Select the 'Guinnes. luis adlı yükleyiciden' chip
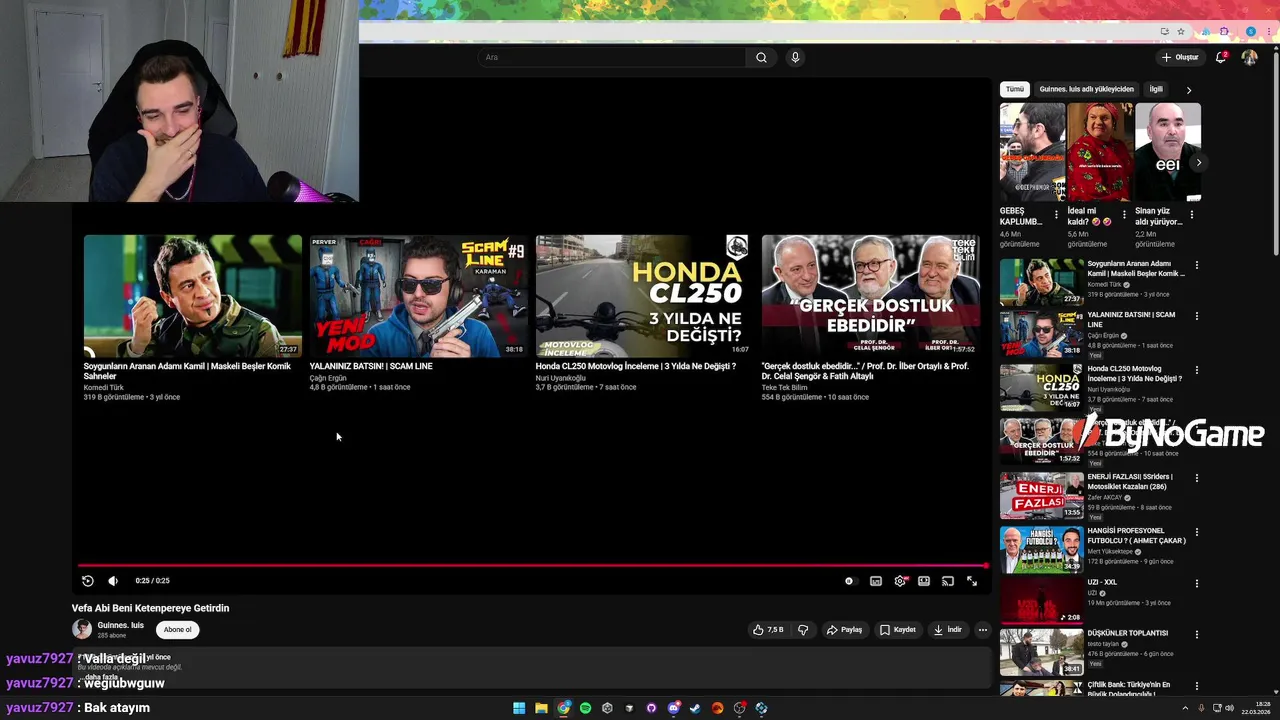 (1087, 89)
